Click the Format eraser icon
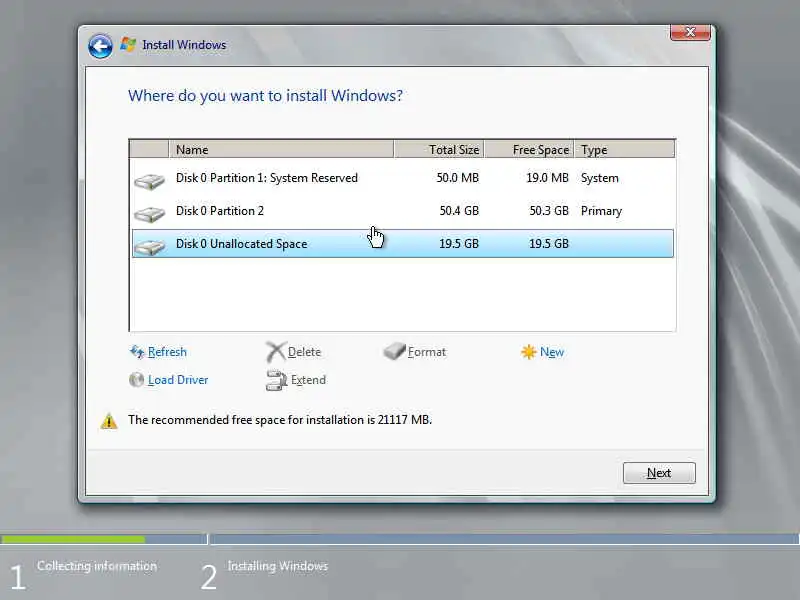Image resolution: width=800 pixels, height=600 pixels. (394, 351)
